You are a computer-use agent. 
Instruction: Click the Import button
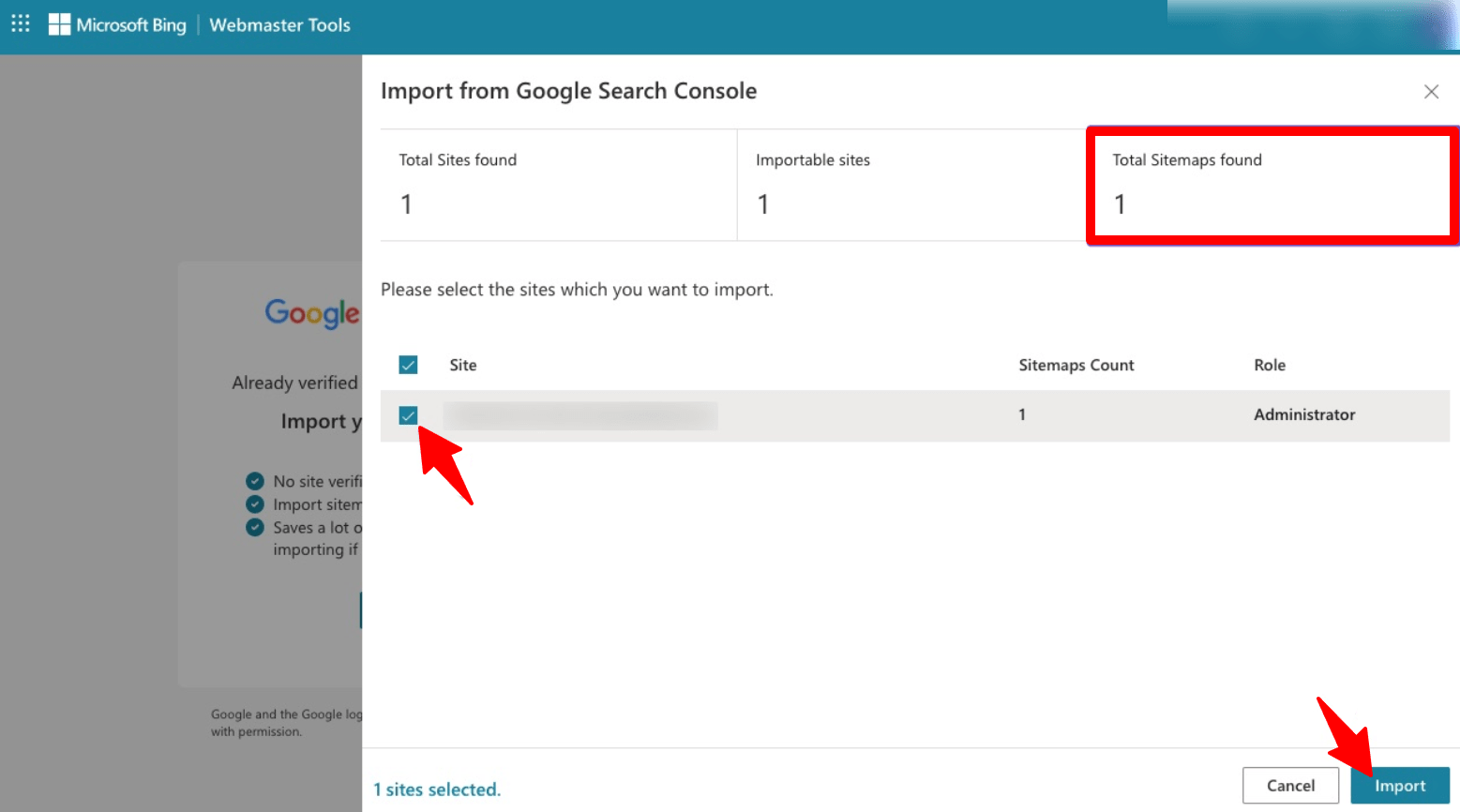[x=1400, y=786]
